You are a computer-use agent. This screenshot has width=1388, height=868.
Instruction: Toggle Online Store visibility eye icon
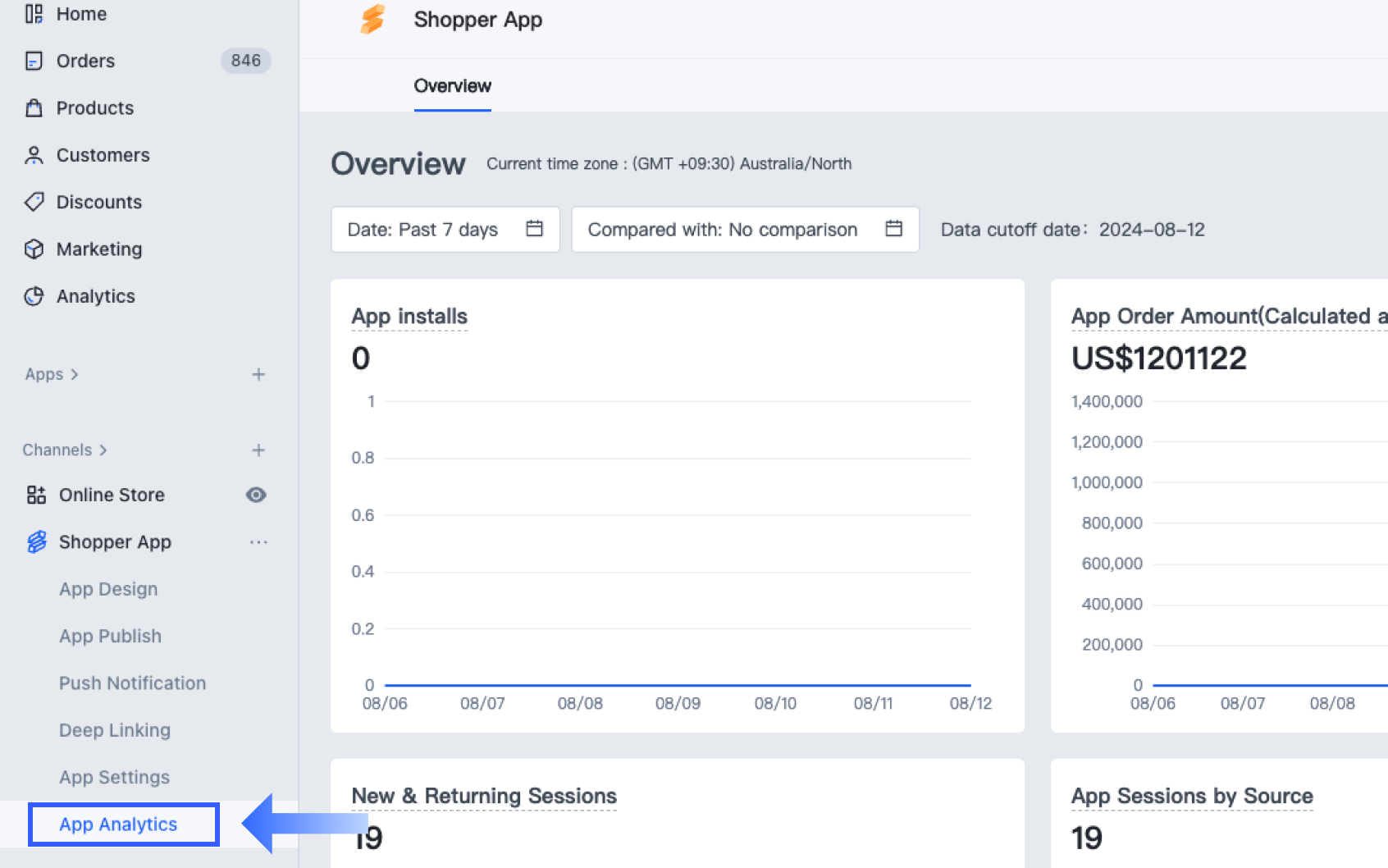coord(256,494)
